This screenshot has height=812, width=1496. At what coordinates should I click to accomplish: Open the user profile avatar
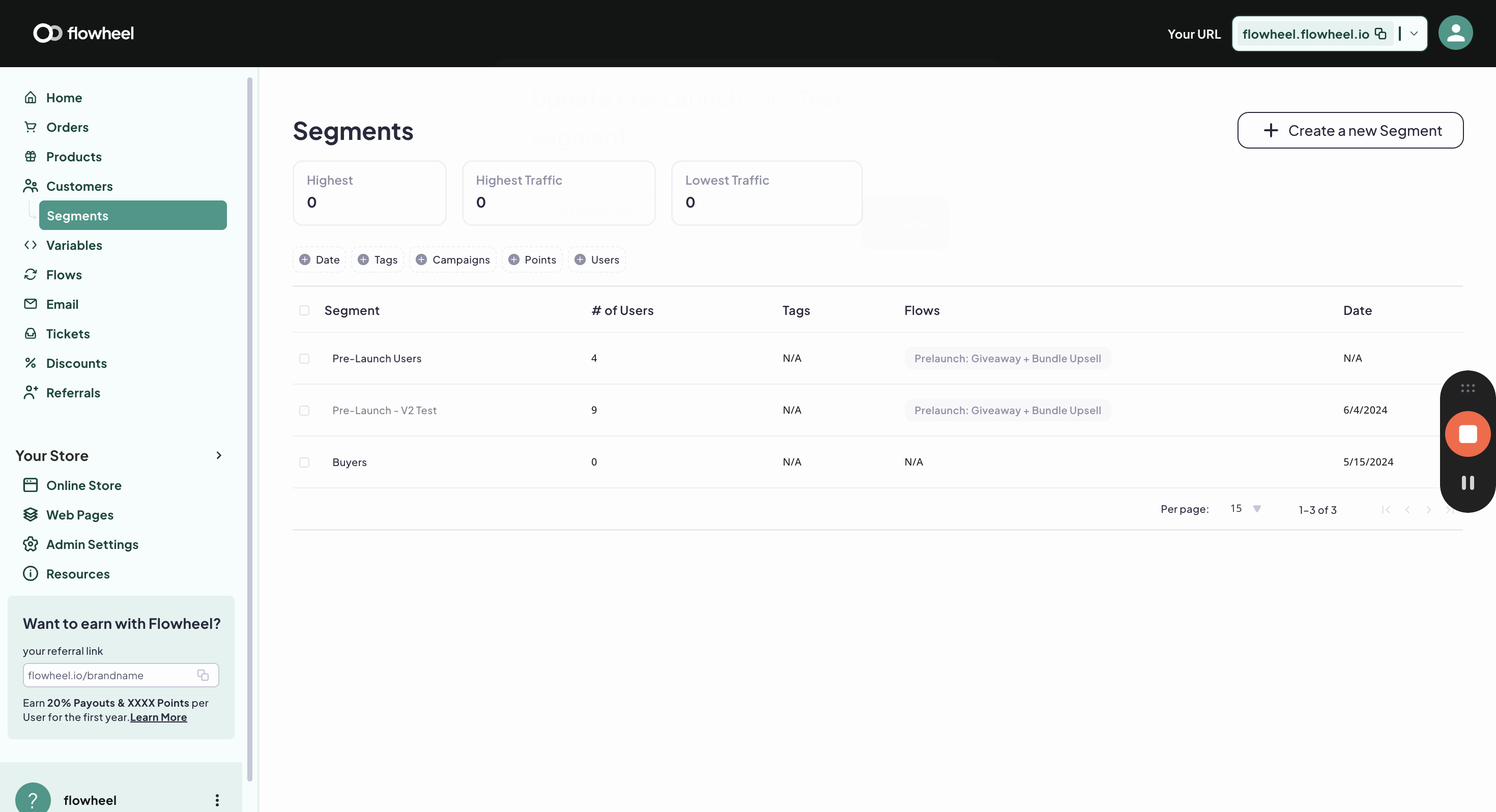point(1455,33)
